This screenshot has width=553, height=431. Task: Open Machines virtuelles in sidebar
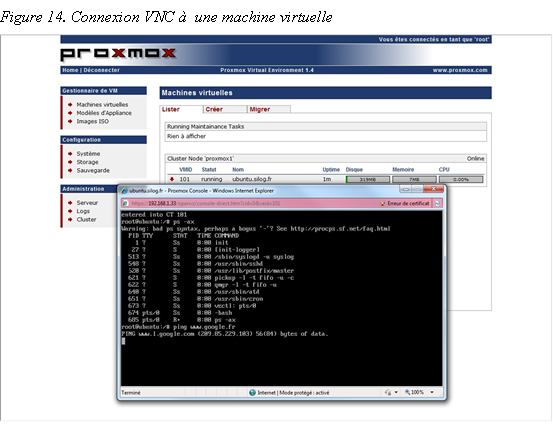[102, 105]
